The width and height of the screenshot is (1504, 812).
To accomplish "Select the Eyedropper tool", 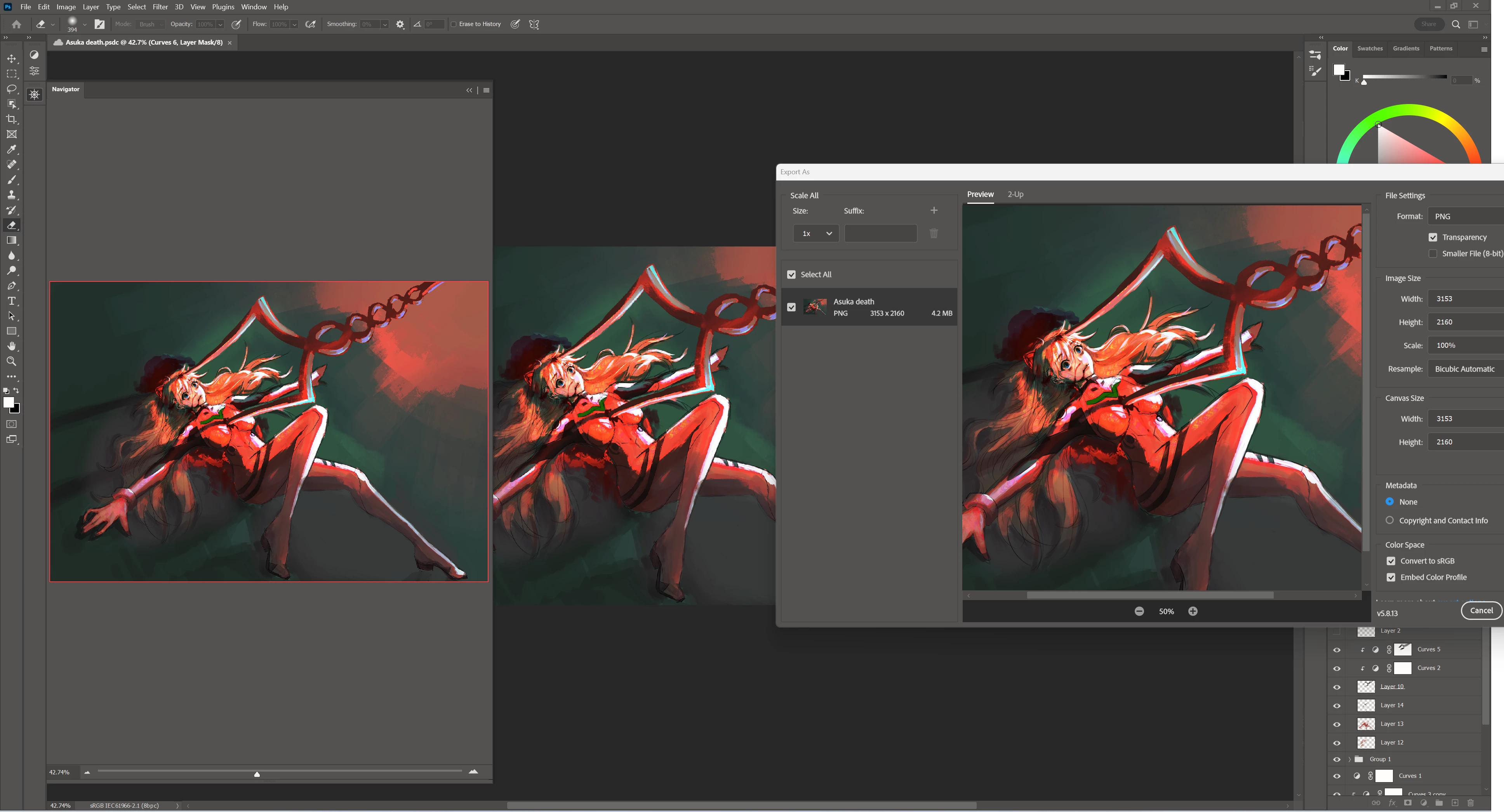I will (x=12, y=149).
